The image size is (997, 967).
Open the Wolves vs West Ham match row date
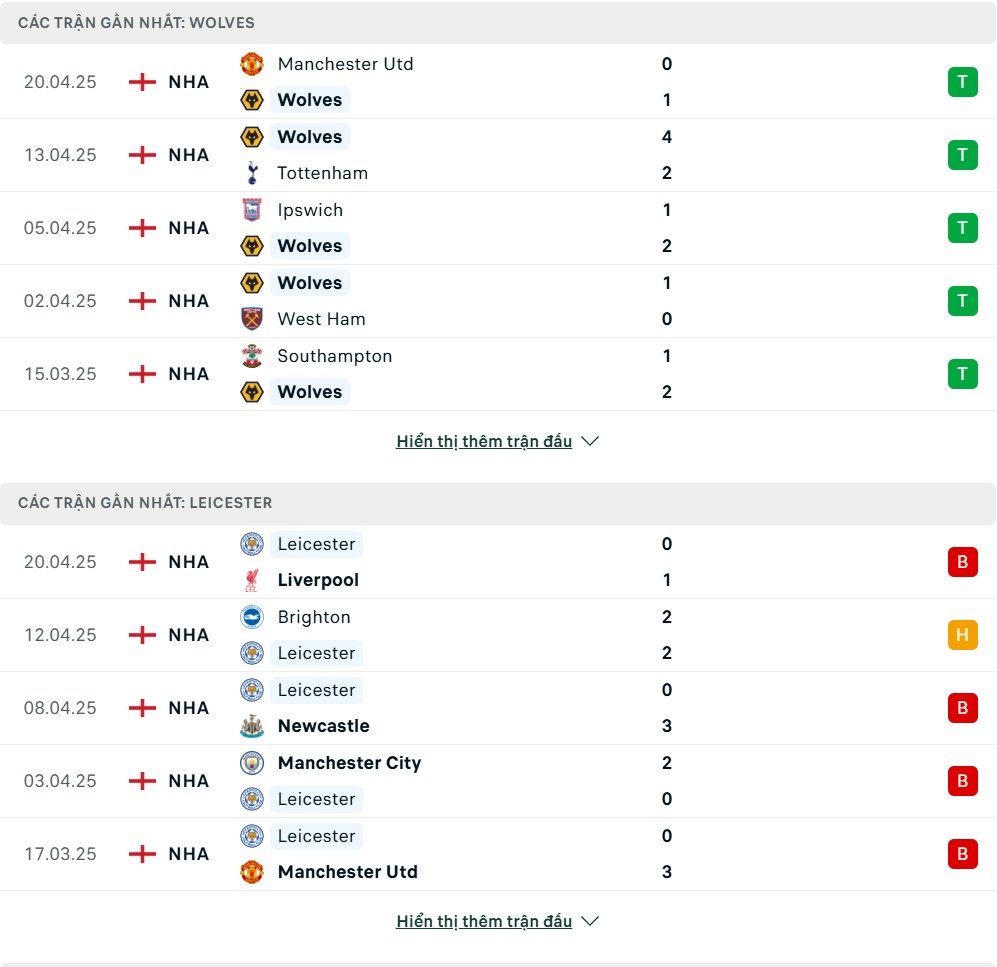pos(60,301)
